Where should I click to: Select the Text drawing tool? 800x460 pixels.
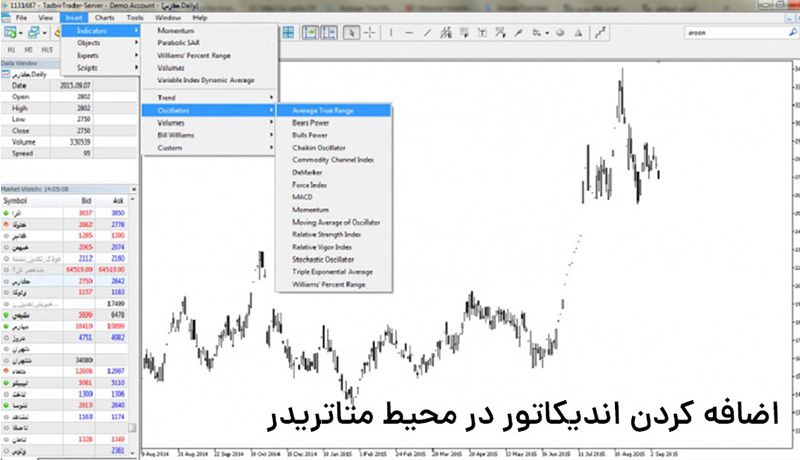[x=482, y=33]
